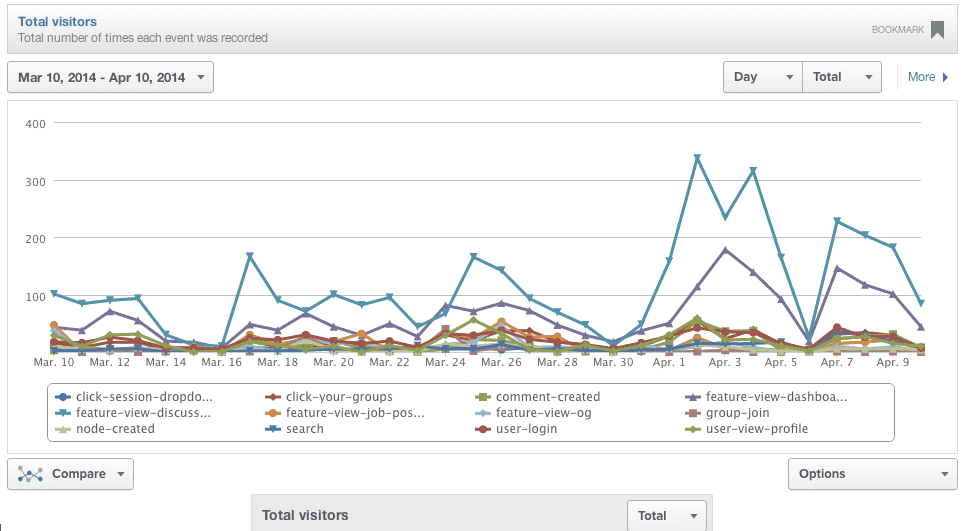The height and width of the screenshot is (531, 971).
Task: Click the More link
Action: [x=921, y=77]
